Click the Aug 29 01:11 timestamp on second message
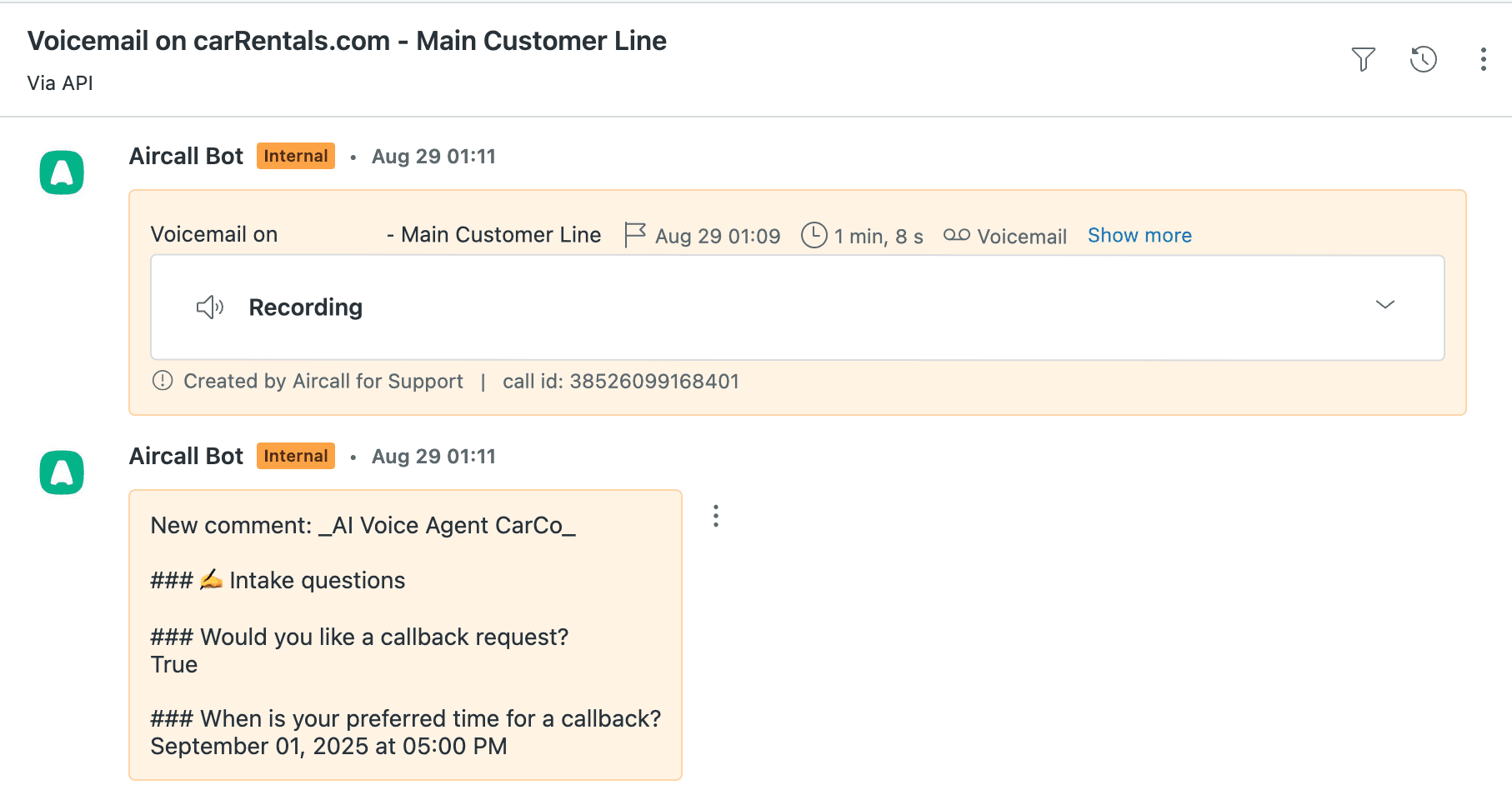 click(433, 456)
